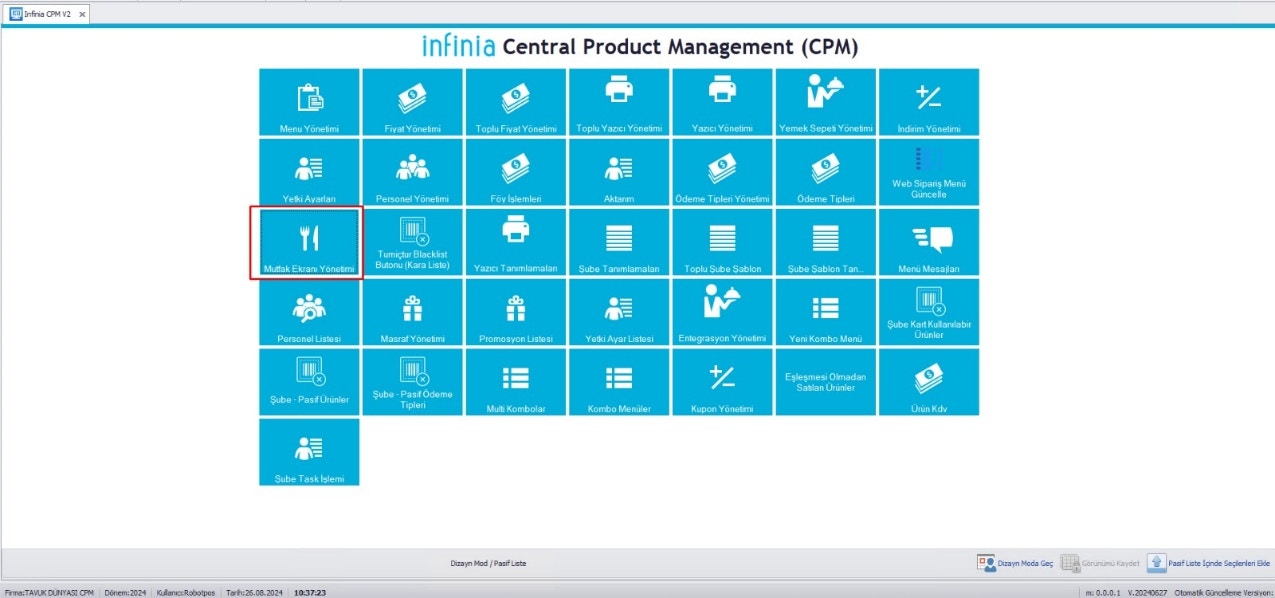Open Eşleşmesi Olmadan Satılan Ürünler tile

click(x=826, y=382)
